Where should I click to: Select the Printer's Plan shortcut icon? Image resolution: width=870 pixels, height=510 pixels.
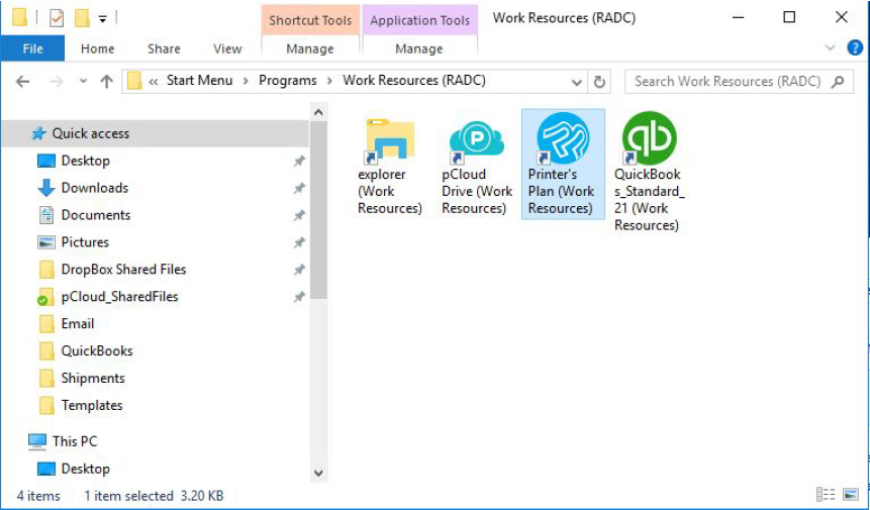coord(563,139)
